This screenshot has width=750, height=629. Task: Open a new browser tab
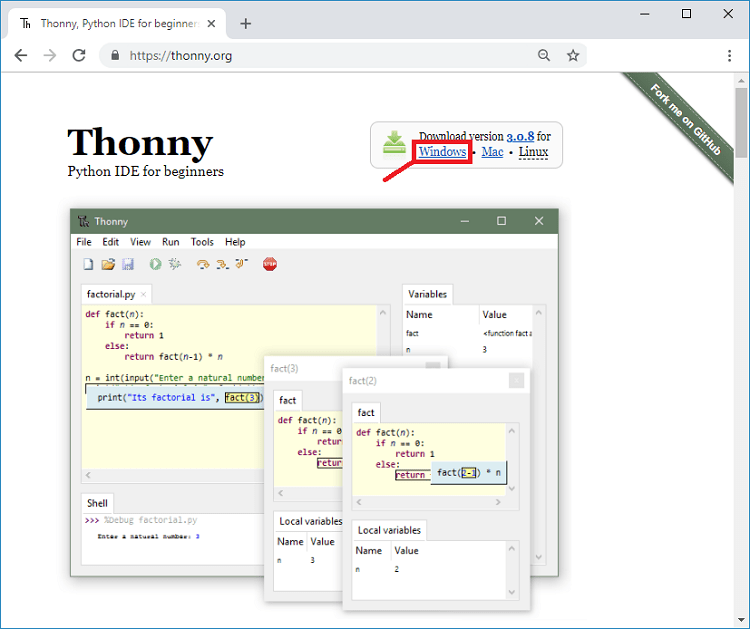point(246,24)
